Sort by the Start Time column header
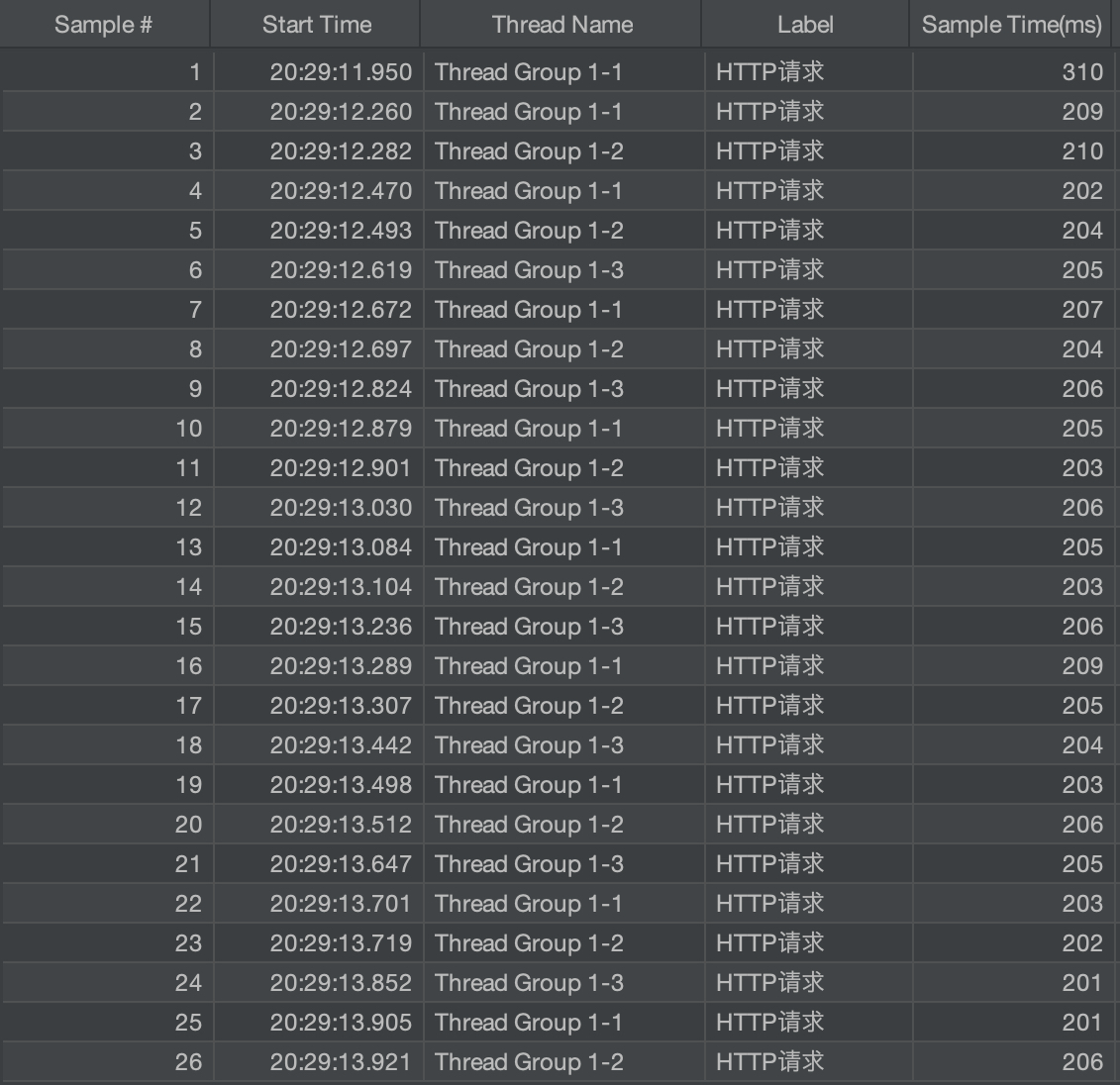This screenshot has height=1085, width=1120. [x=317, y=25]
